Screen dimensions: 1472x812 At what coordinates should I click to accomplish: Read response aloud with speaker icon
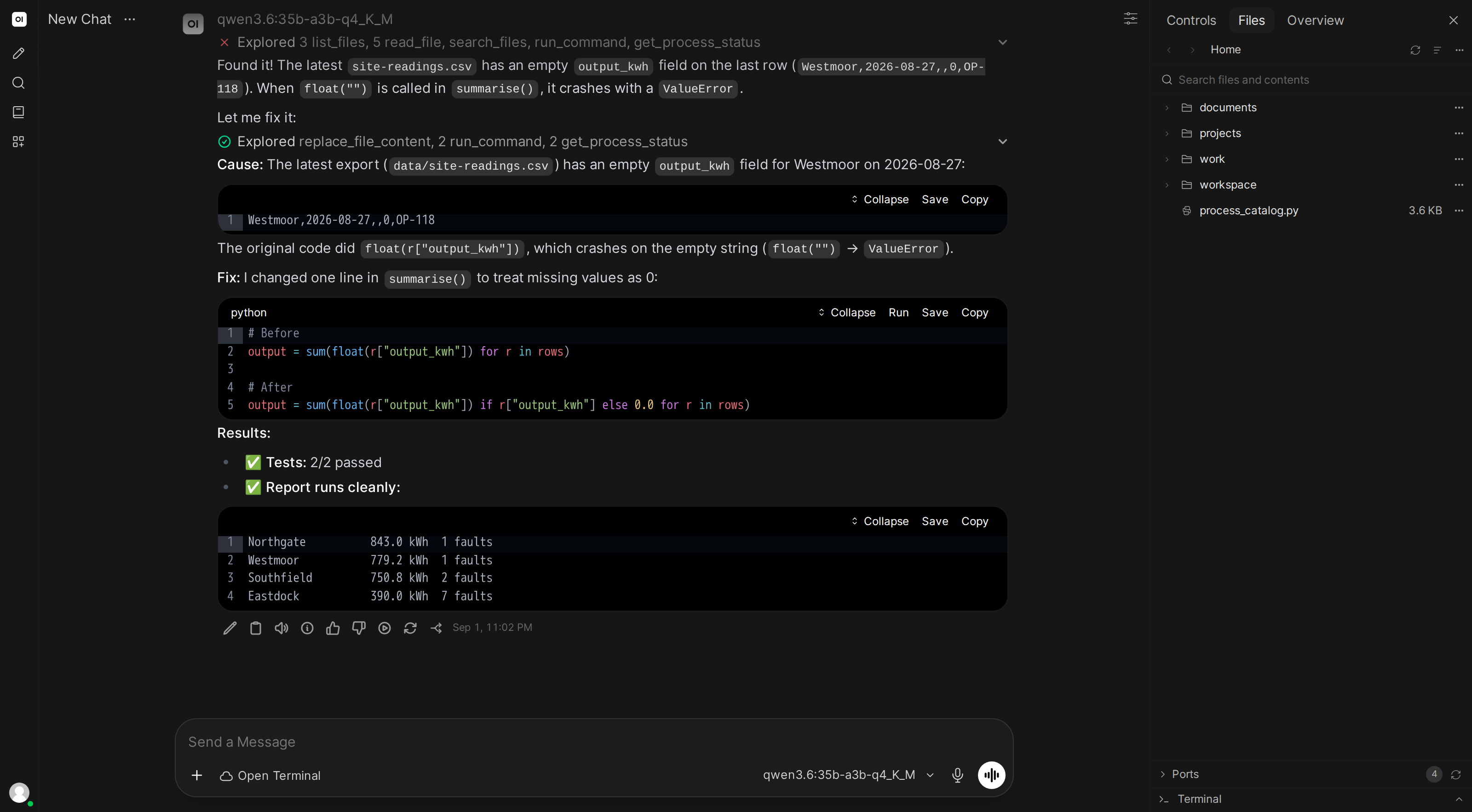click(281, 628)
